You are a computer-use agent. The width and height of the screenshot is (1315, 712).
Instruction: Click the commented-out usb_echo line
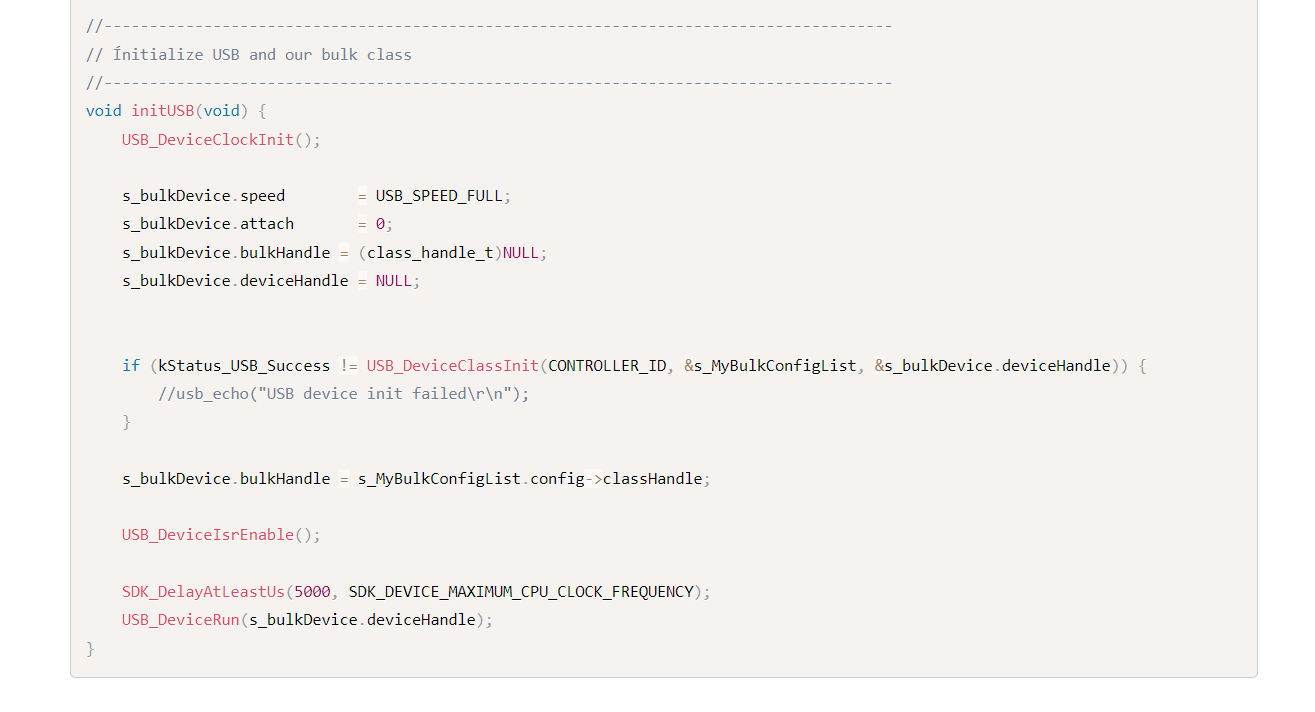(x=343, y=394)
